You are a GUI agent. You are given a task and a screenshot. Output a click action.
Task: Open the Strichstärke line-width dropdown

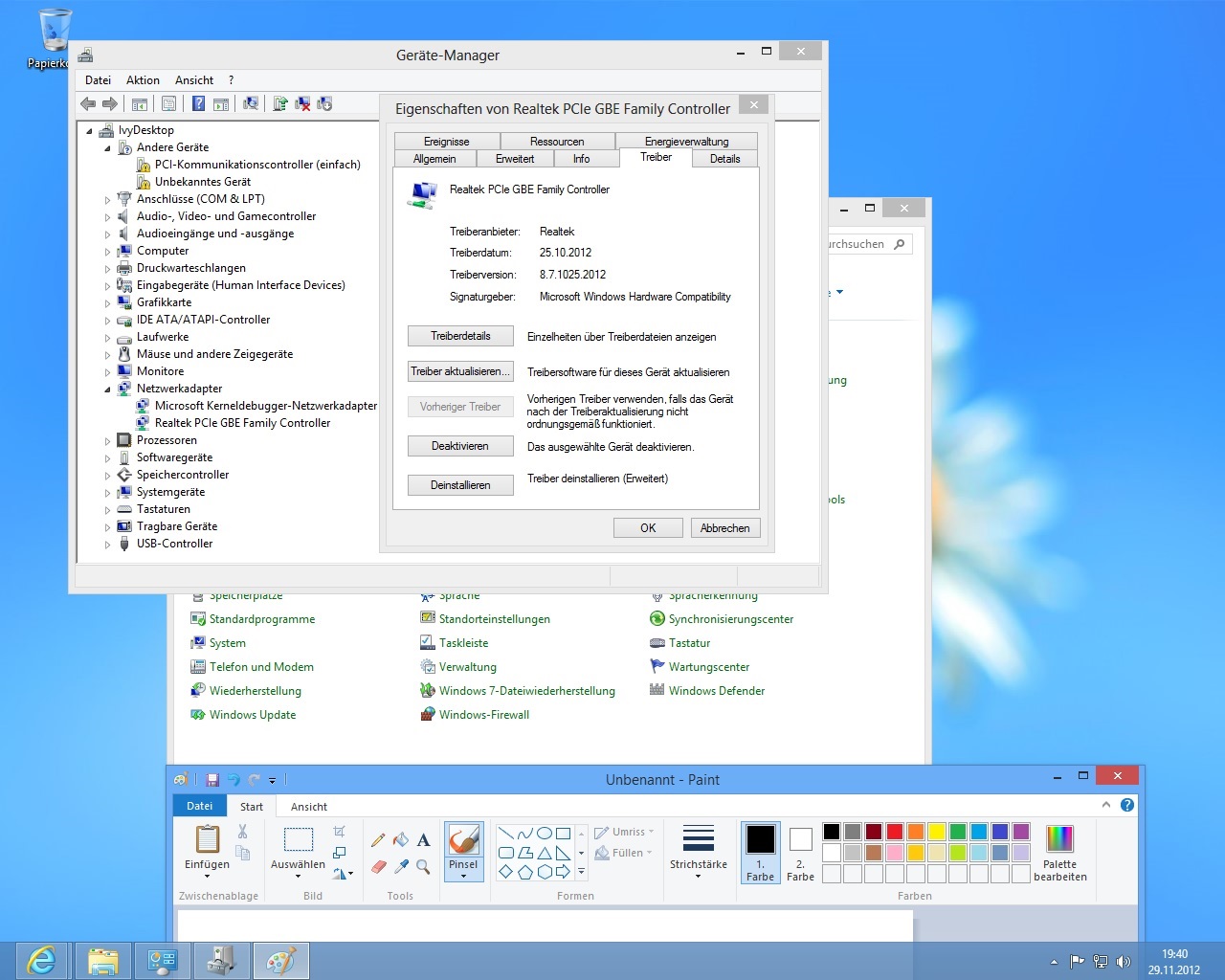tap(698, 876)
